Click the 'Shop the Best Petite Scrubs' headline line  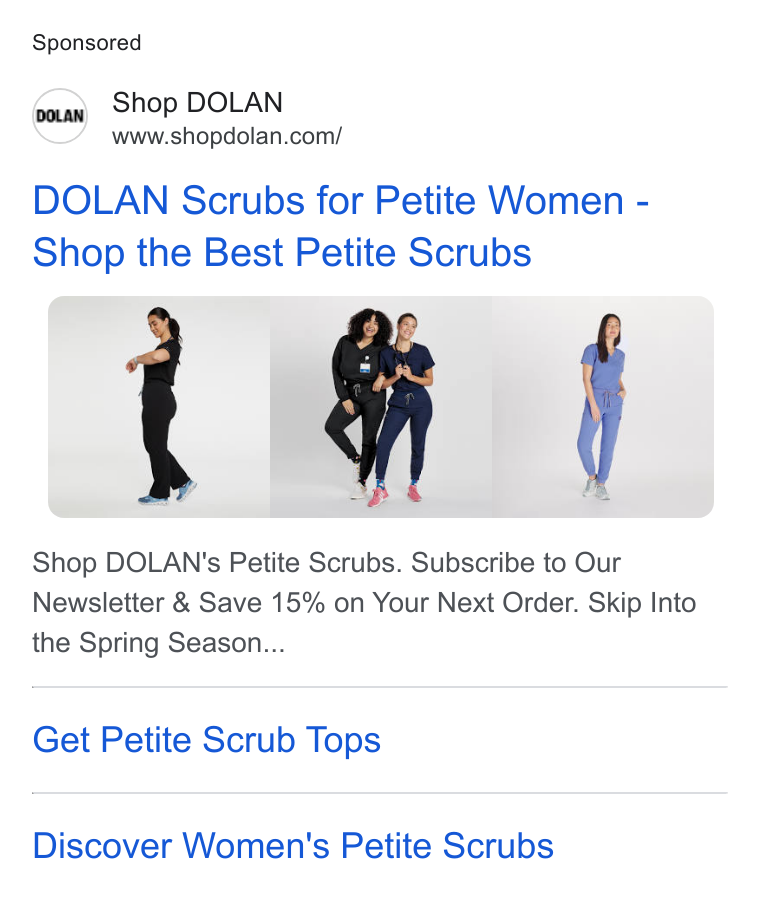(282, 253)
